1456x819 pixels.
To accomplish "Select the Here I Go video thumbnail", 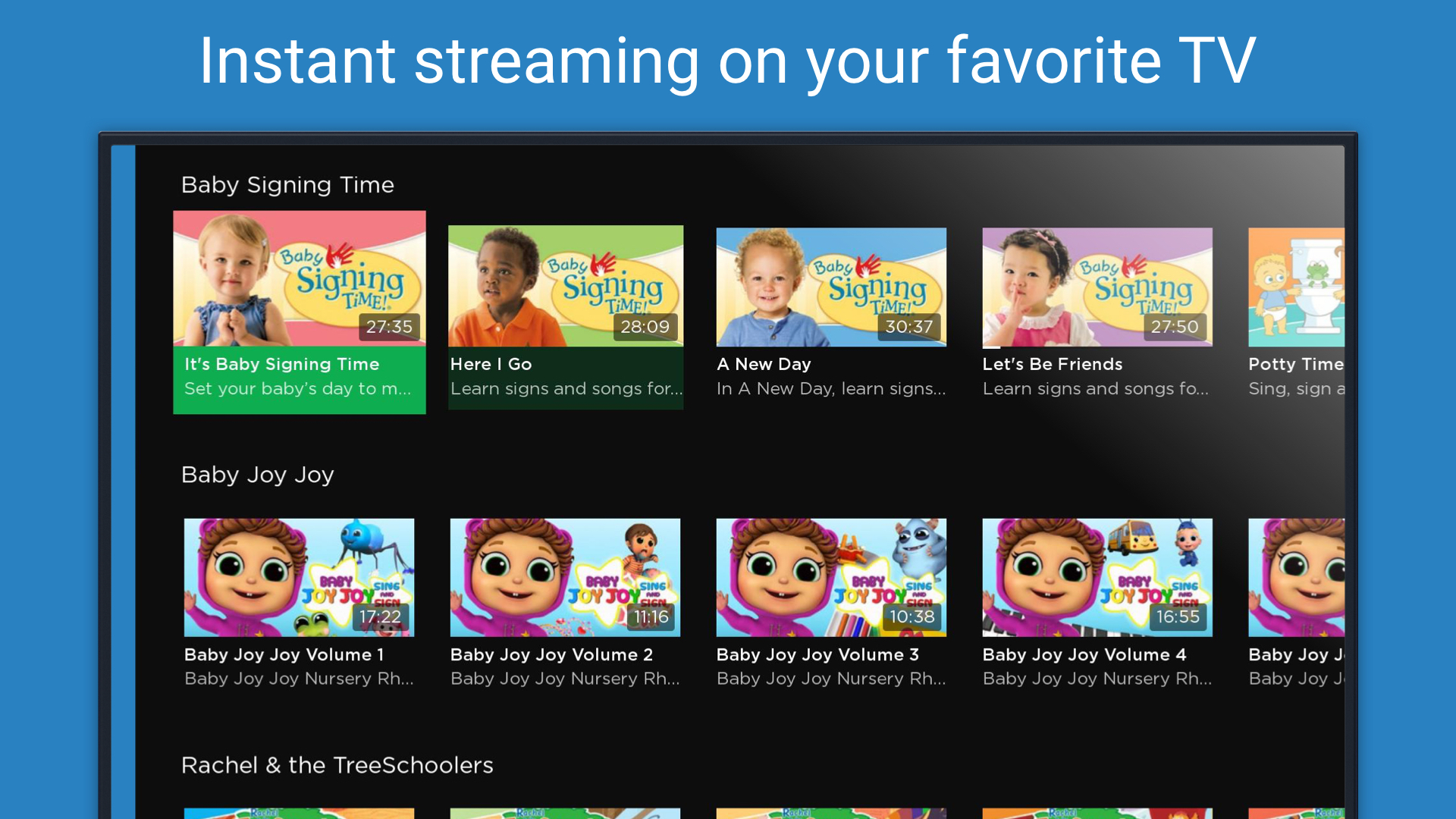I will [565, 286].
